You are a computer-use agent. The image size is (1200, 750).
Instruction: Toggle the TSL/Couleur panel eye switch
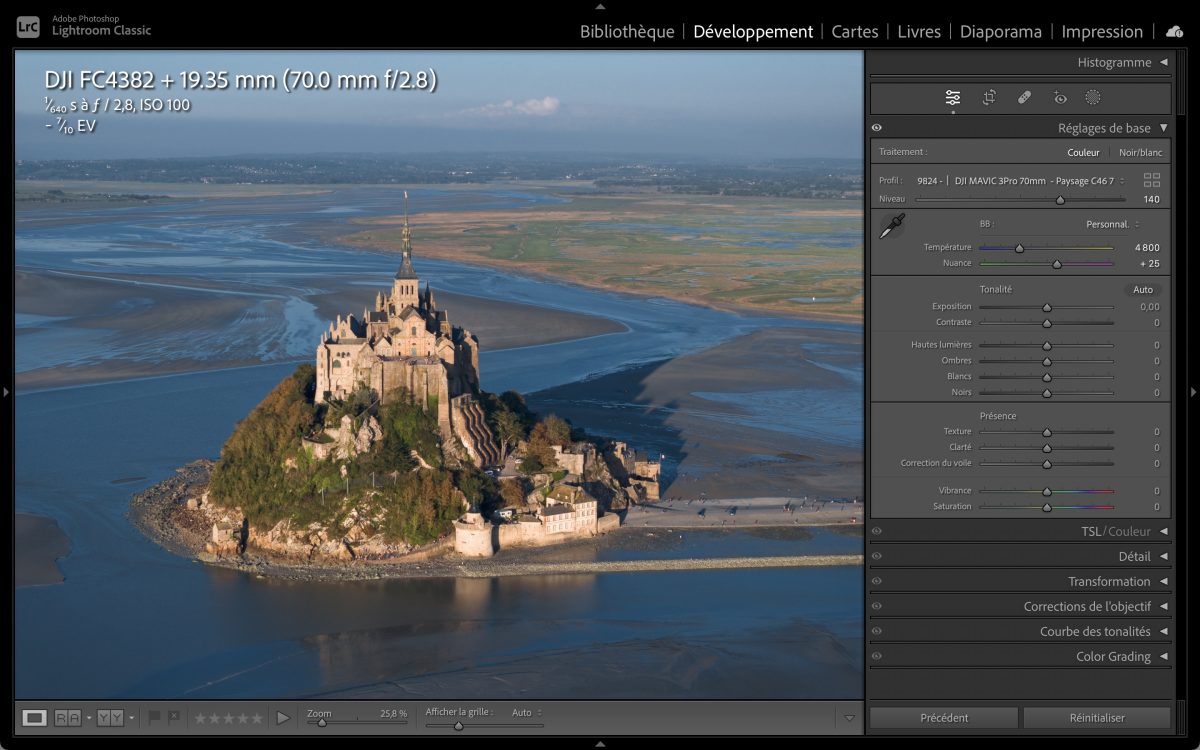pos(877,532)
